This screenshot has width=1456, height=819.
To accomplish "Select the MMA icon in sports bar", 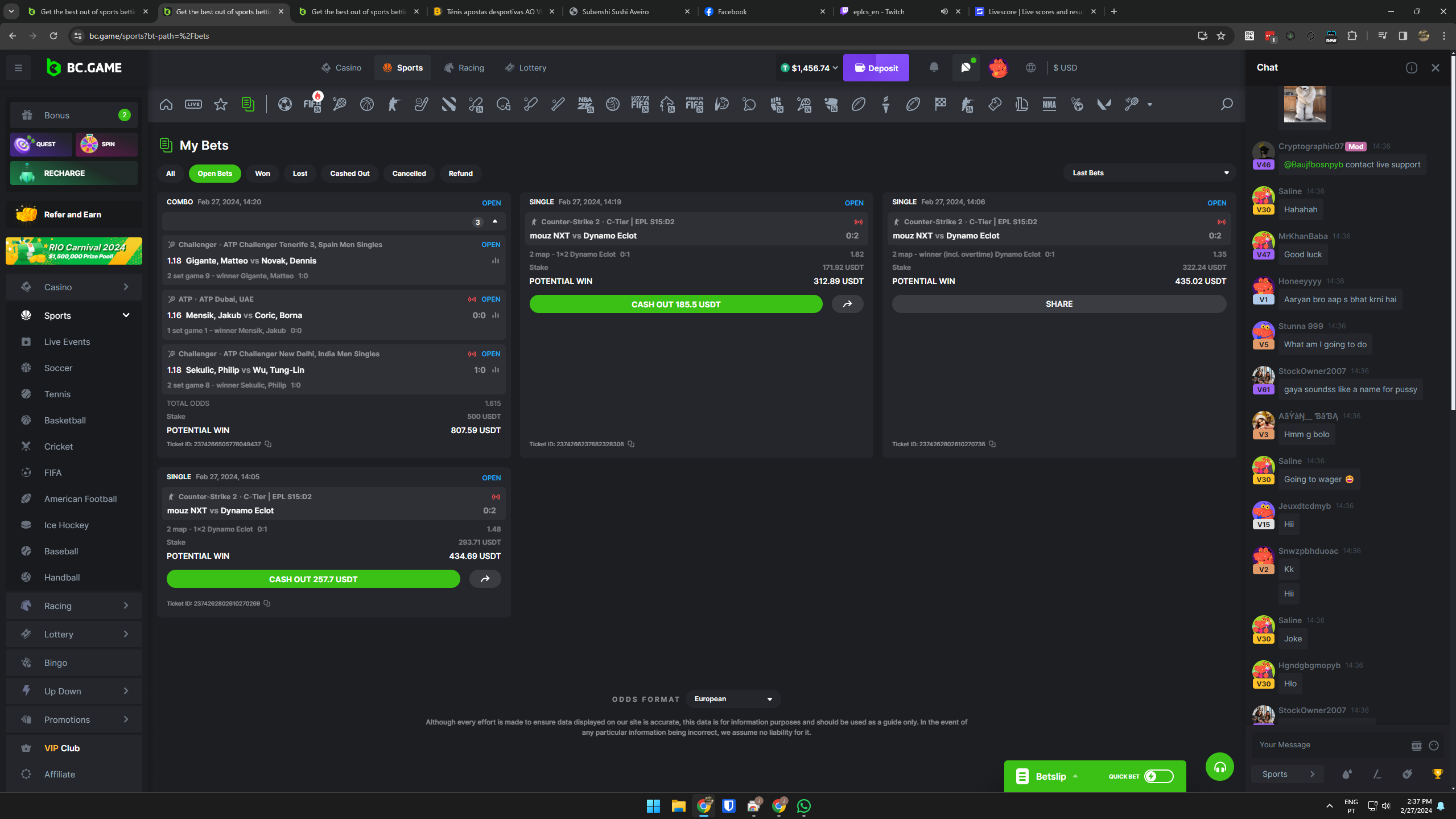I will pyautogui.click(x=1049, y=104).
